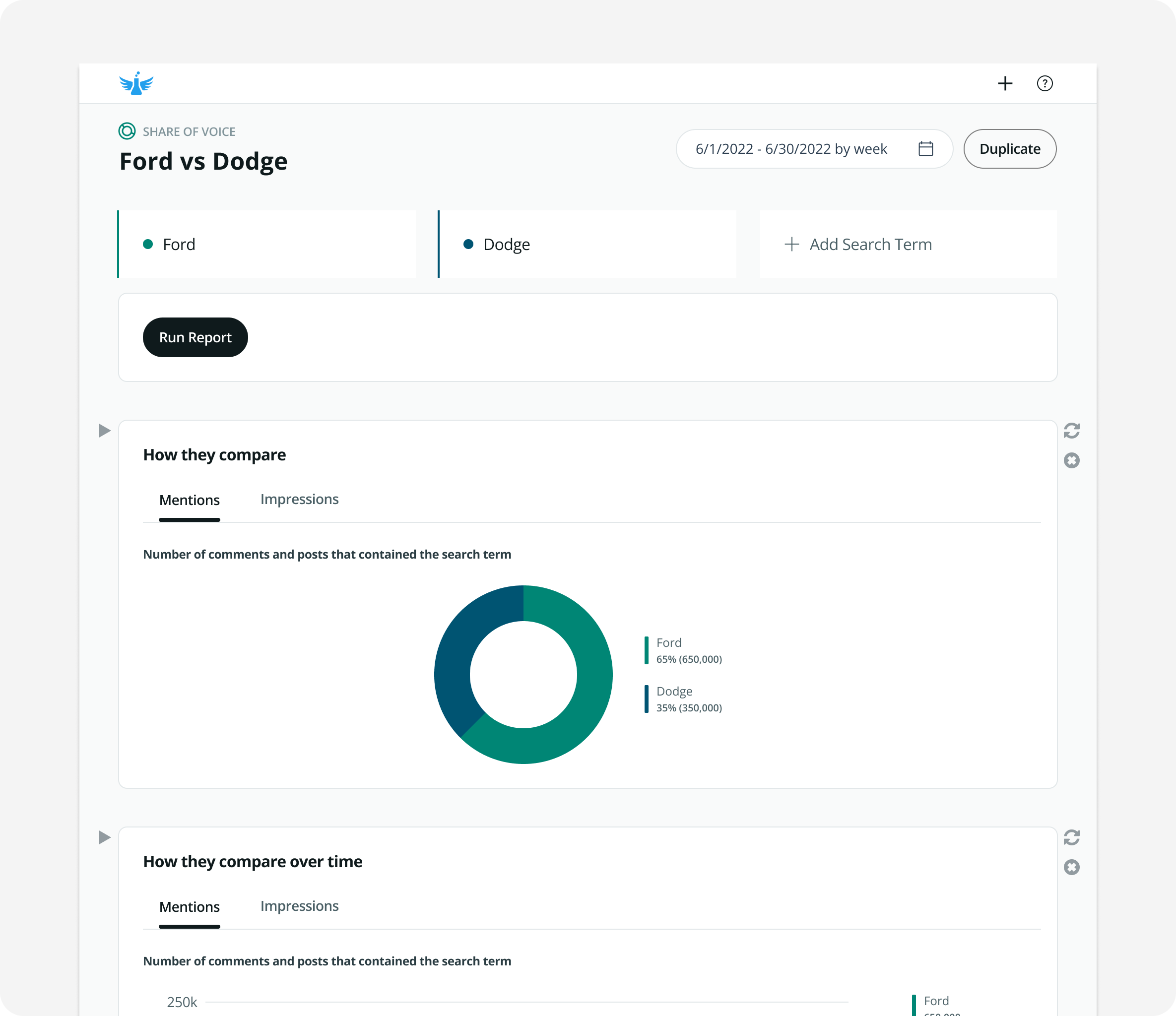Click the Duplicate button

pyautogui.click(x=1010, y=149)
